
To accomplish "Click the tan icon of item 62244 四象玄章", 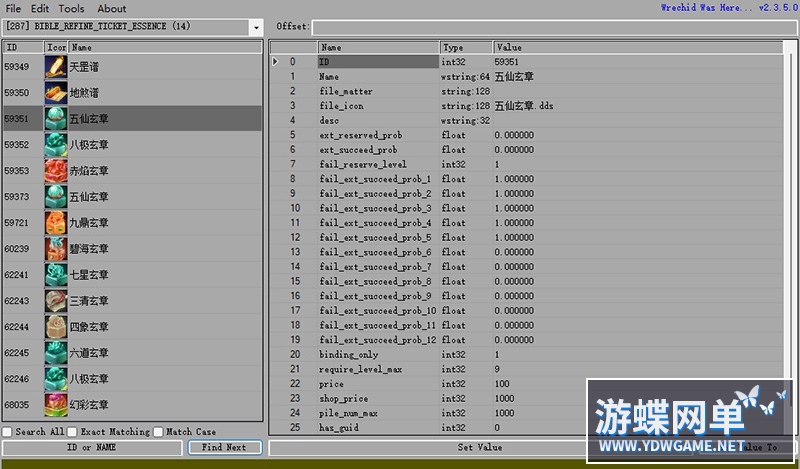I will [56, 327].
